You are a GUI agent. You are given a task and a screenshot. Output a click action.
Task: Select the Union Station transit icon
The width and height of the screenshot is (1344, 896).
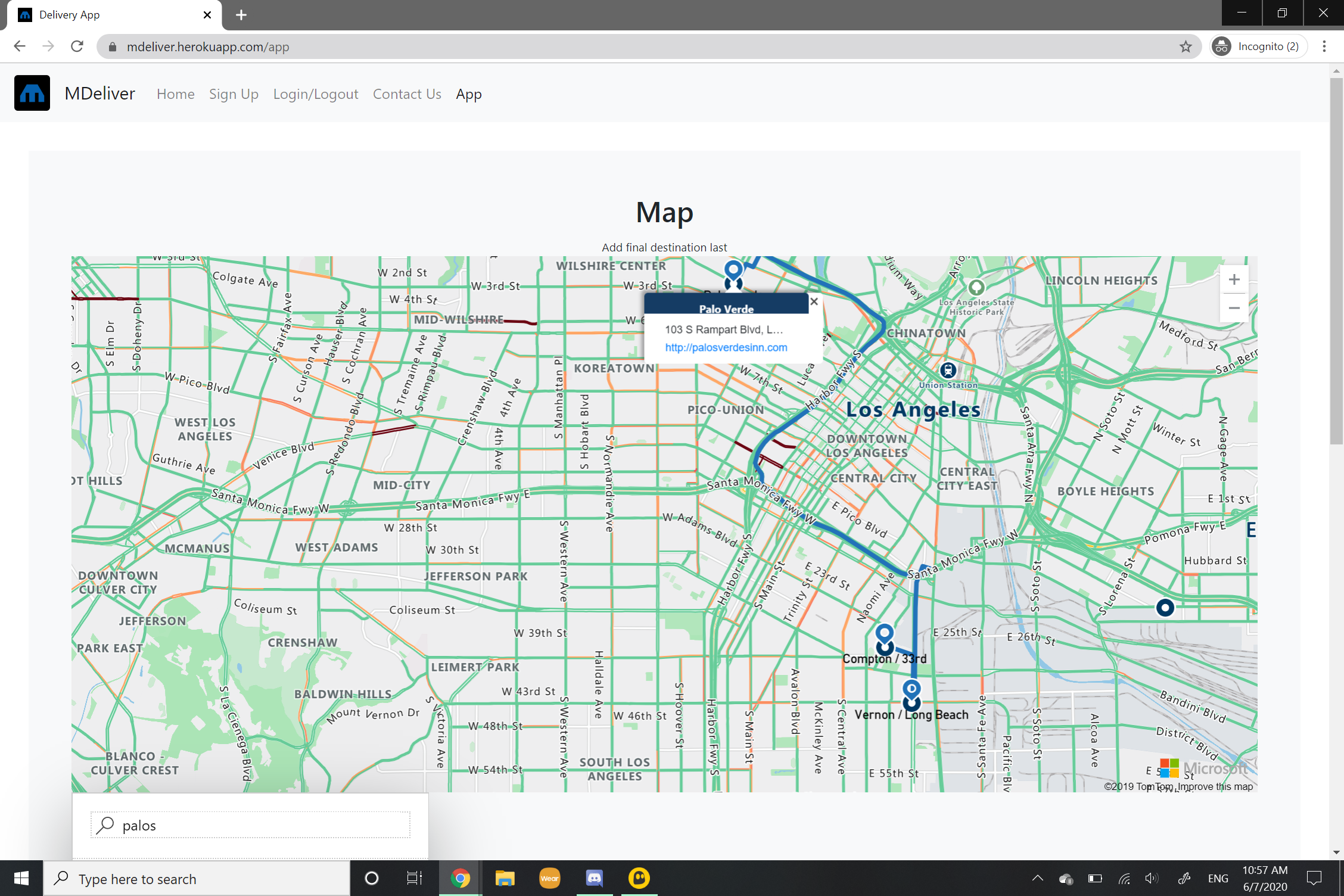coord(948,370)
